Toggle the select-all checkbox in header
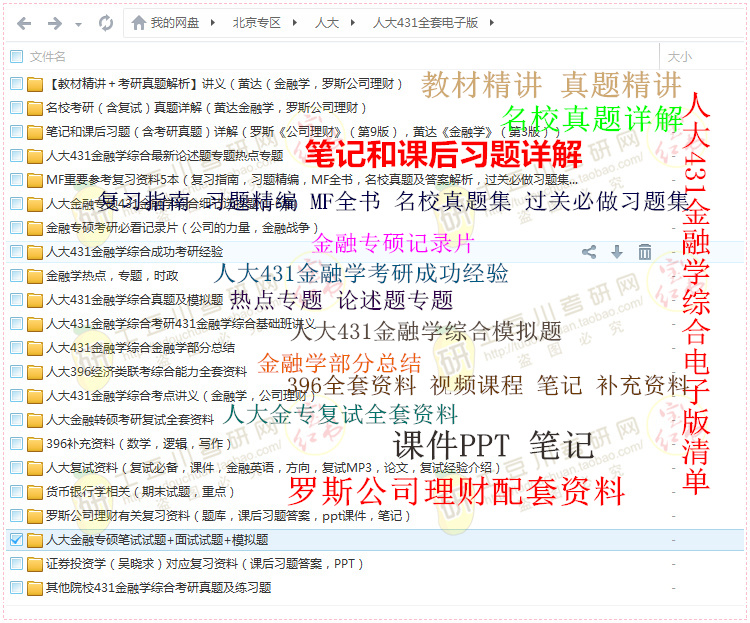The width and height of the screenshot is (750, 623). pos(16,57)
